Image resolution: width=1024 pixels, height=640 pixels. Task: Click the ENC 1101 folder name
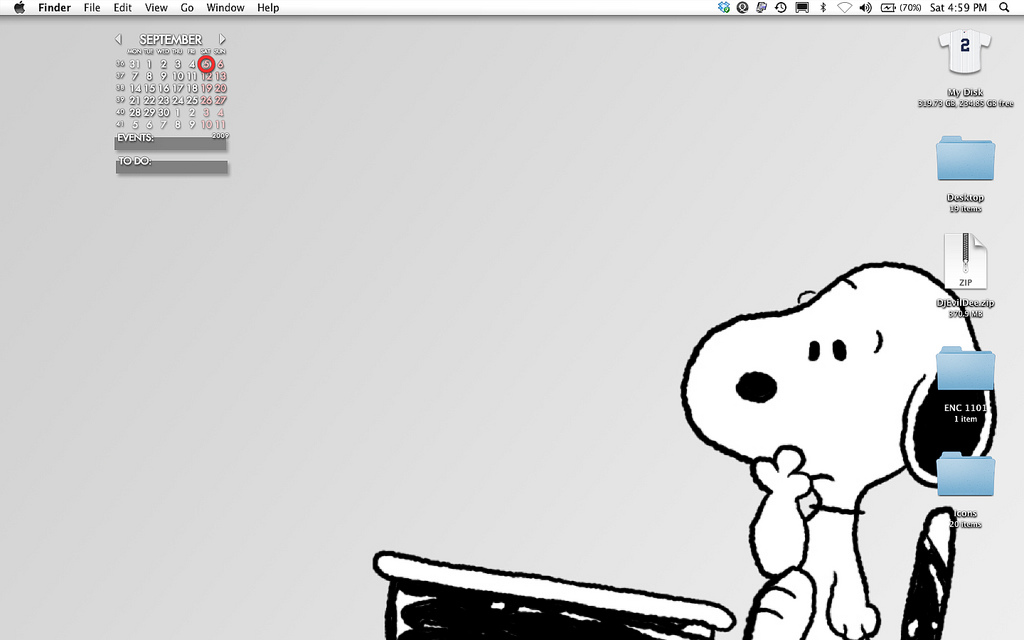point(965,408)
